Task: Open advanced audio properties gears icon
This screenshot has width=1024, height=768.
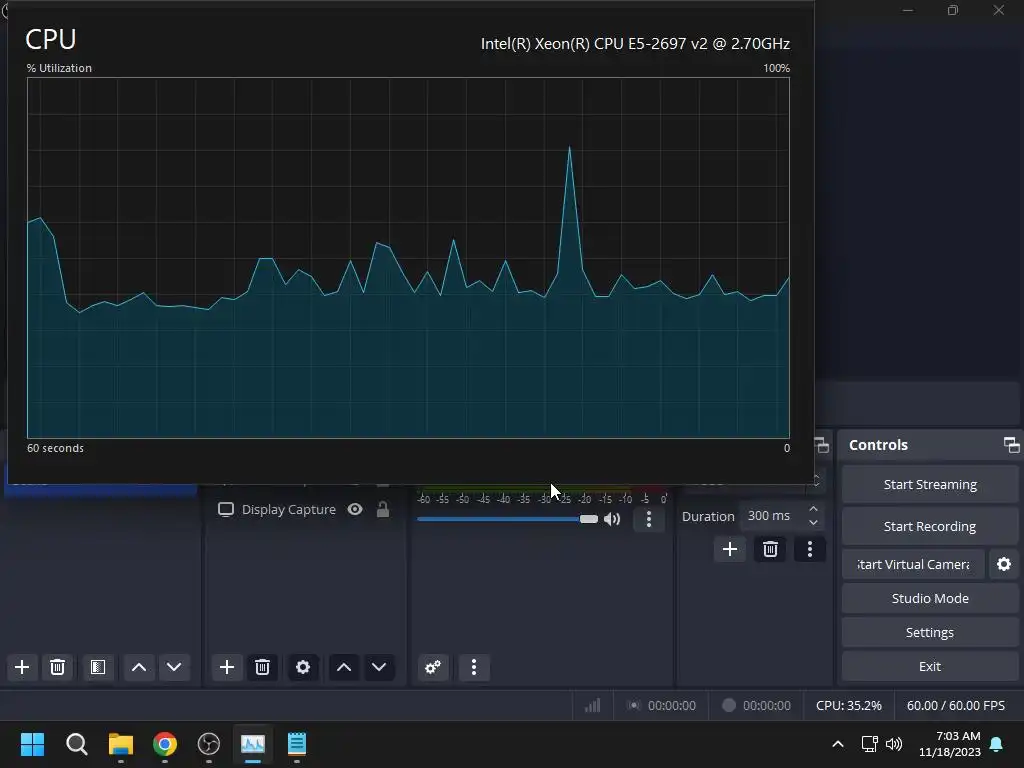Action: (x=433, y=667)
